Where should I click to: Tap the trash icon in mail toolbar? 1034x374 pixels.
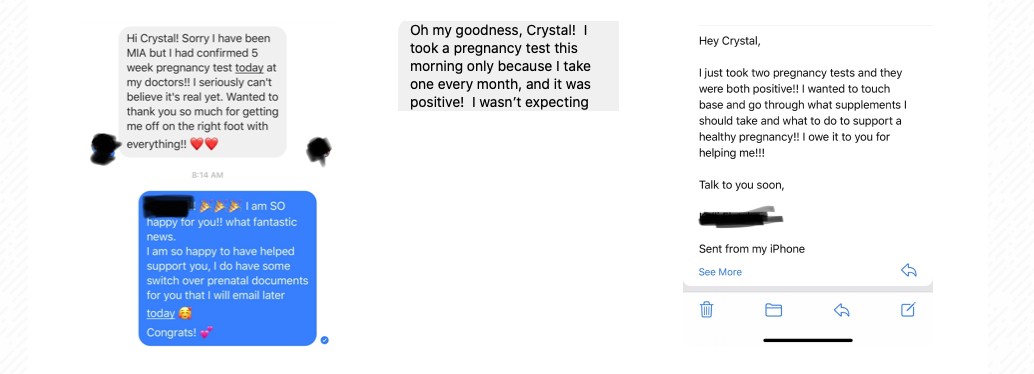[706, 309]
